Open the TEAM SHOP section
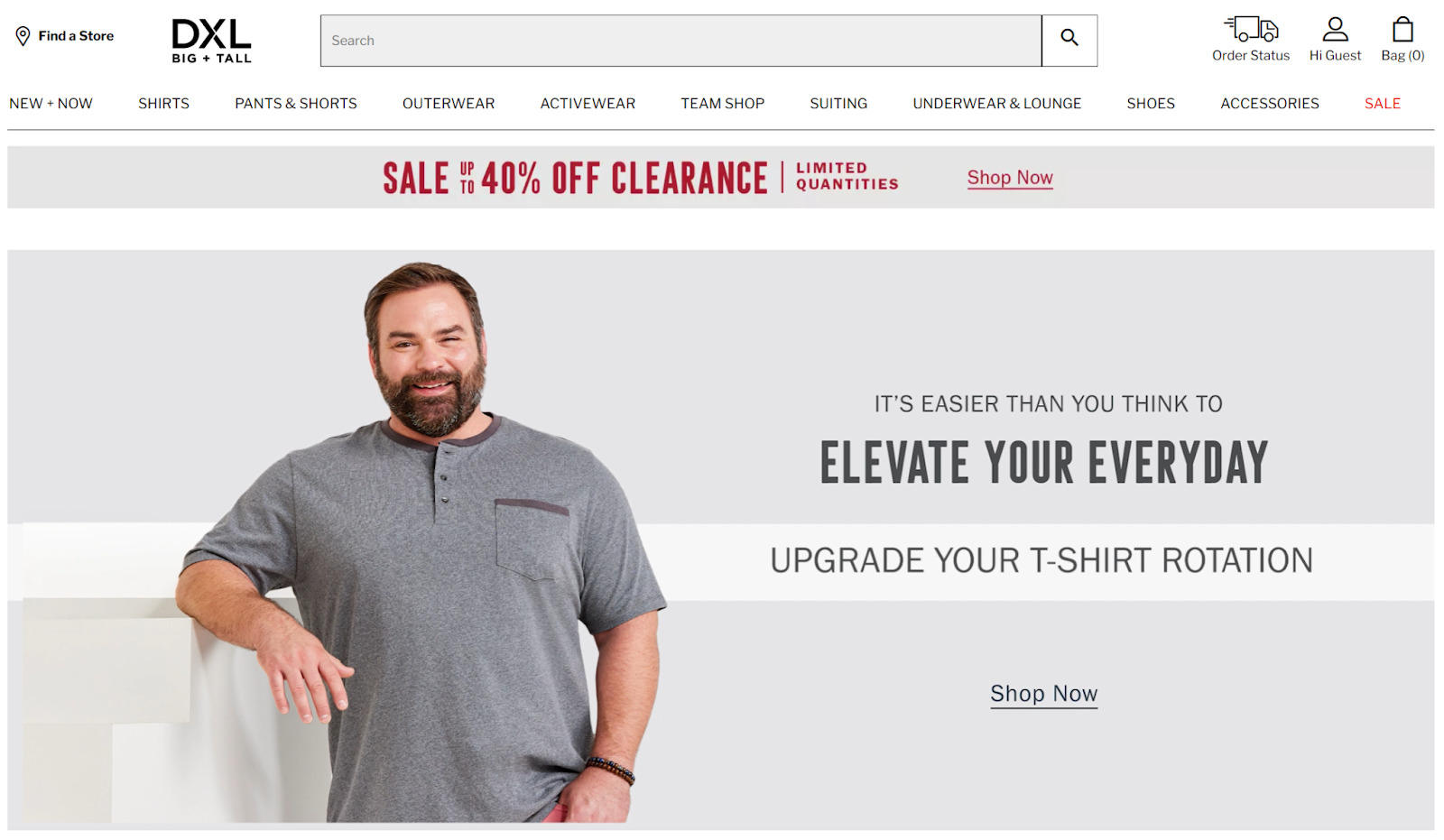 tap(722, 104)
